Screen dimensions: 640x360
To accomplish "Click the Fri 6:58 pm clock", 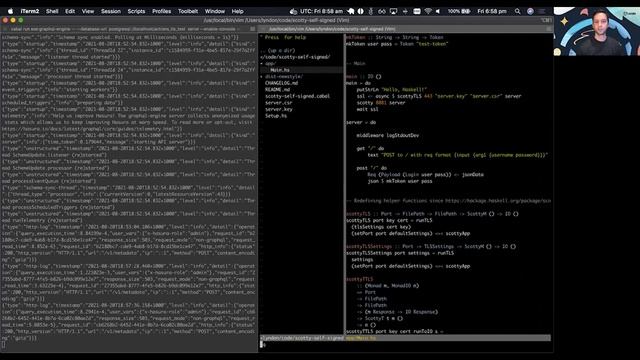I will (x=492, y=11).
